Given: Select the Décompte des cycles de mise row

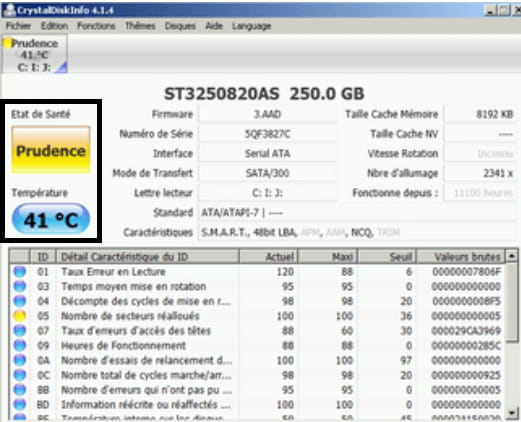Looking at the screenshot, I should point(257,301).
